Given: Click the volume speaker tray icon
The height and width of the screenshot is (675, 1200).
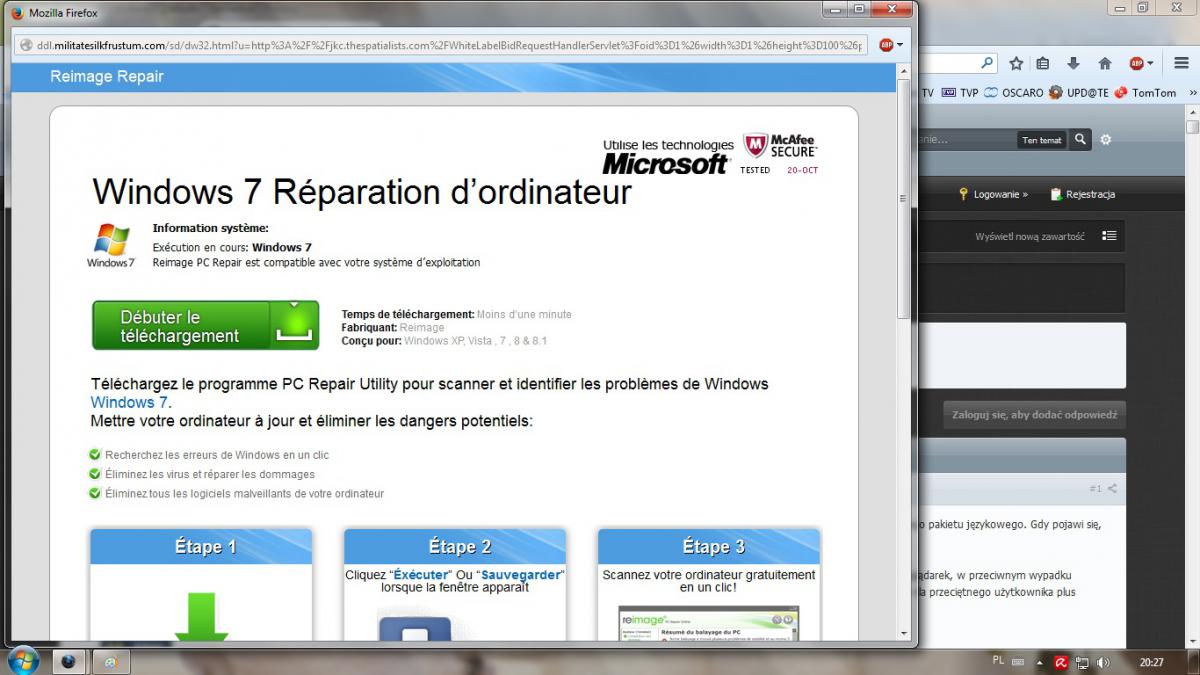Looking at the screenshot, I should (x=1103, y=662).
